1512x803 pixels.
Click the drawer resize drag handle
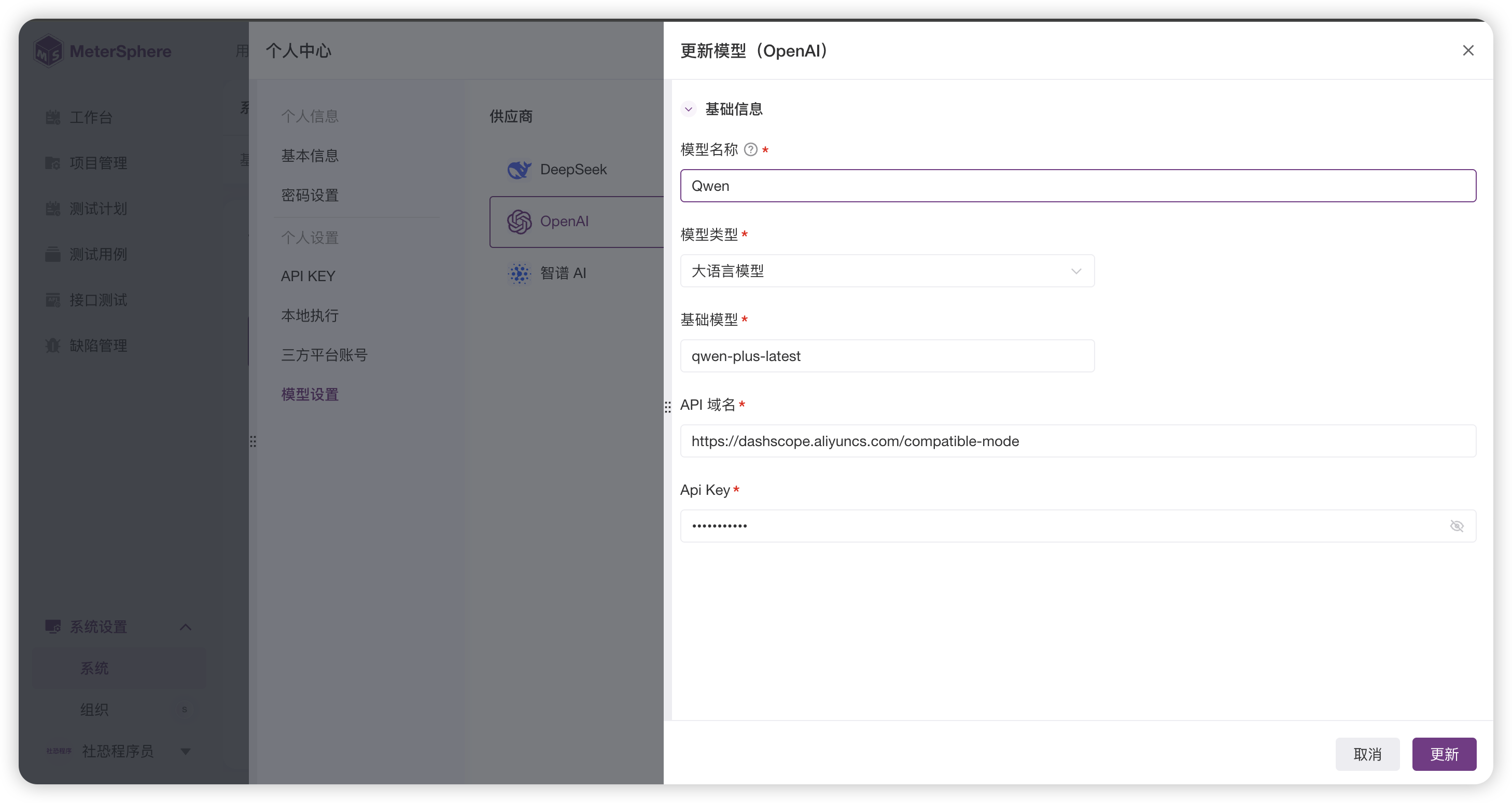point(667,407)
